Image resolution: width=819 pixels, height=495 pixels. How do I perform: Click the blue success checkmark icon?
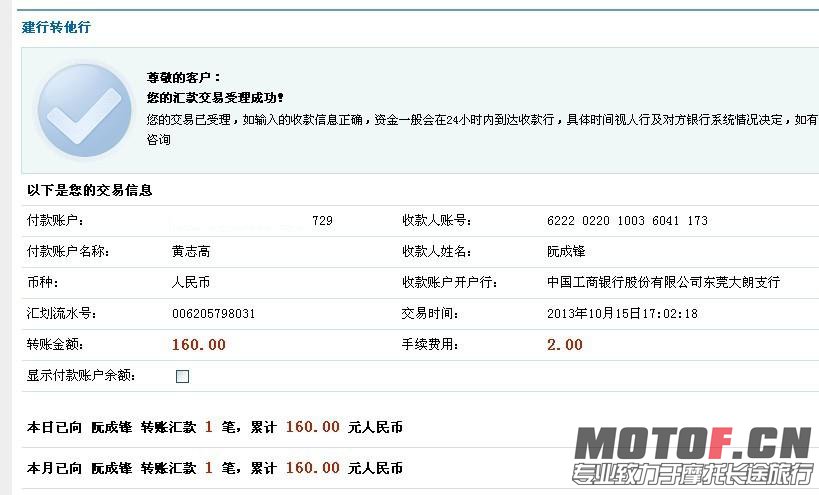click(85, 110)
